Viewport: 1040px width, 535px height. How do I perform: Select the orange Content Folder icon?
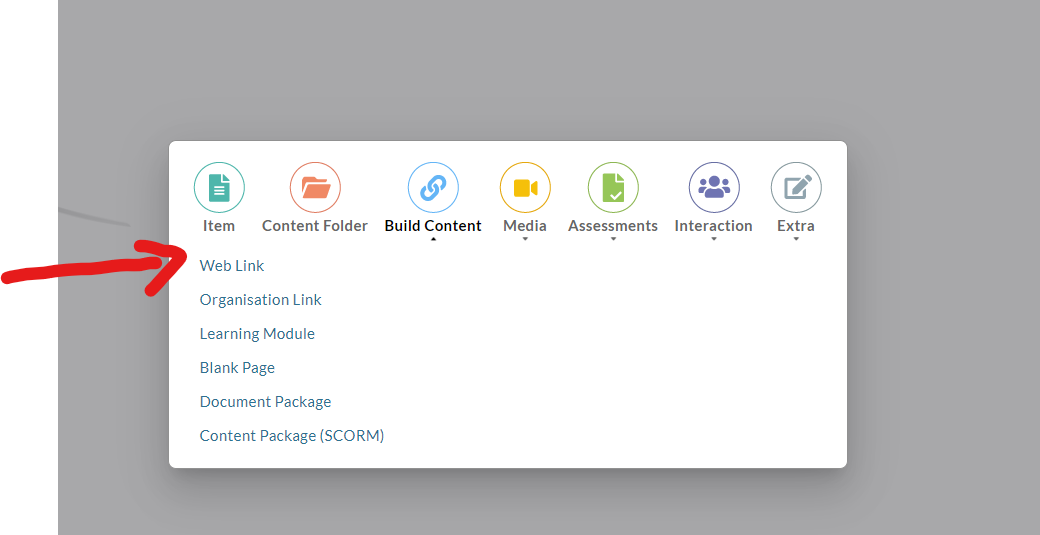pos(315,188)
